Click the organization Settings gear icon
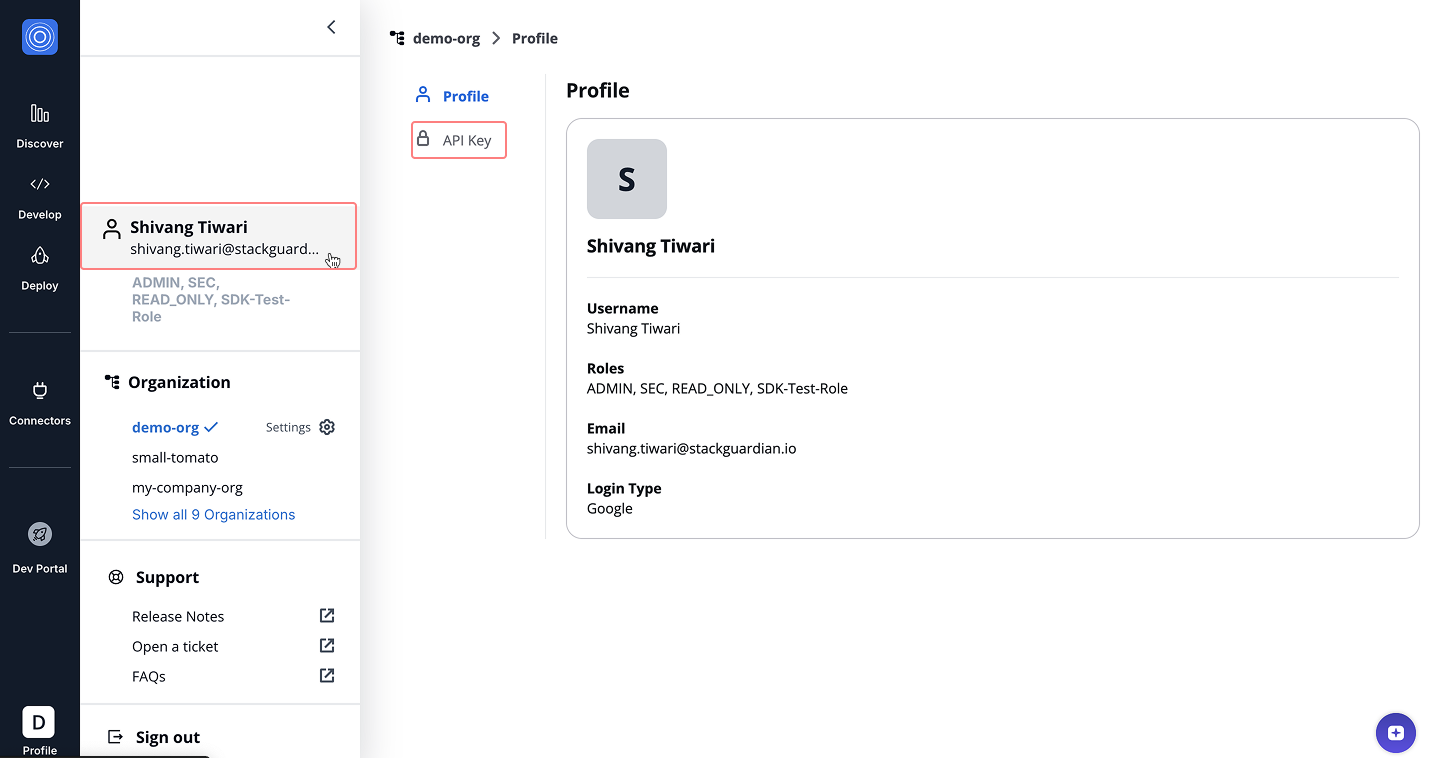 click(x=327, y=427)
